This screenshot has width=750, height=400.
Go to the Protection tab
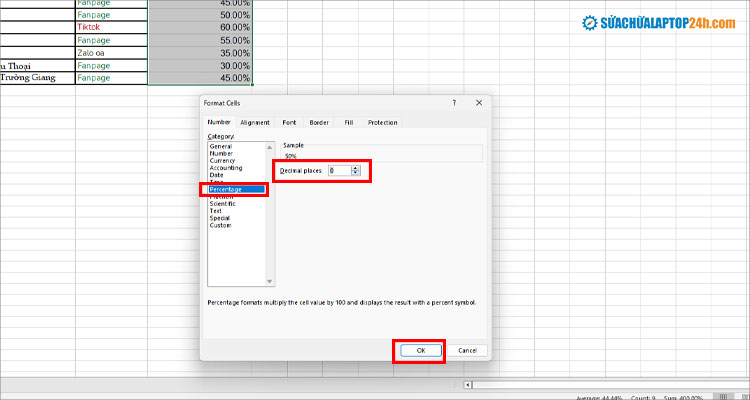tap(382, 122)
